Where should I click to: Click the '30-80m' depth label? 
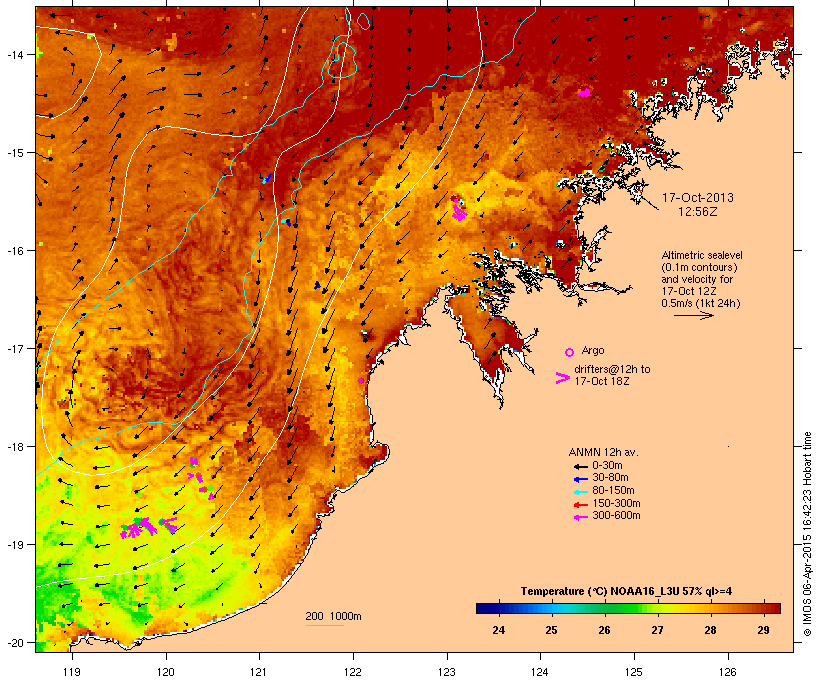tap(610, 477)
